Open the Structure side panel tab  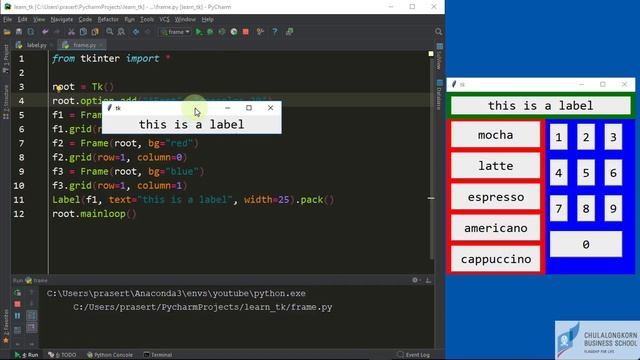pos(6,102)
